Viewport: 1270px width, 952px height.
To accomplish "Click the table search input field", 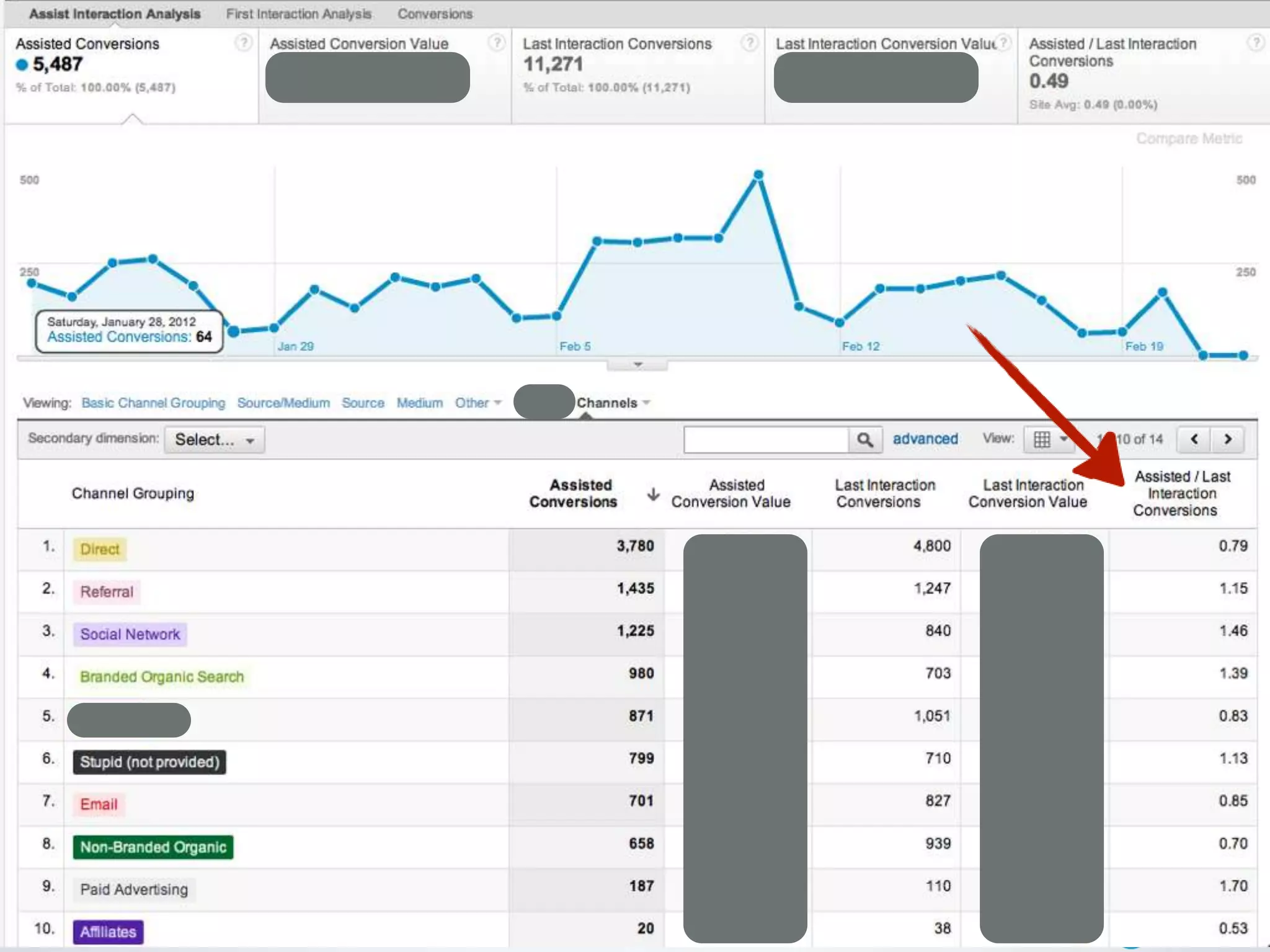I will [766, 439].
